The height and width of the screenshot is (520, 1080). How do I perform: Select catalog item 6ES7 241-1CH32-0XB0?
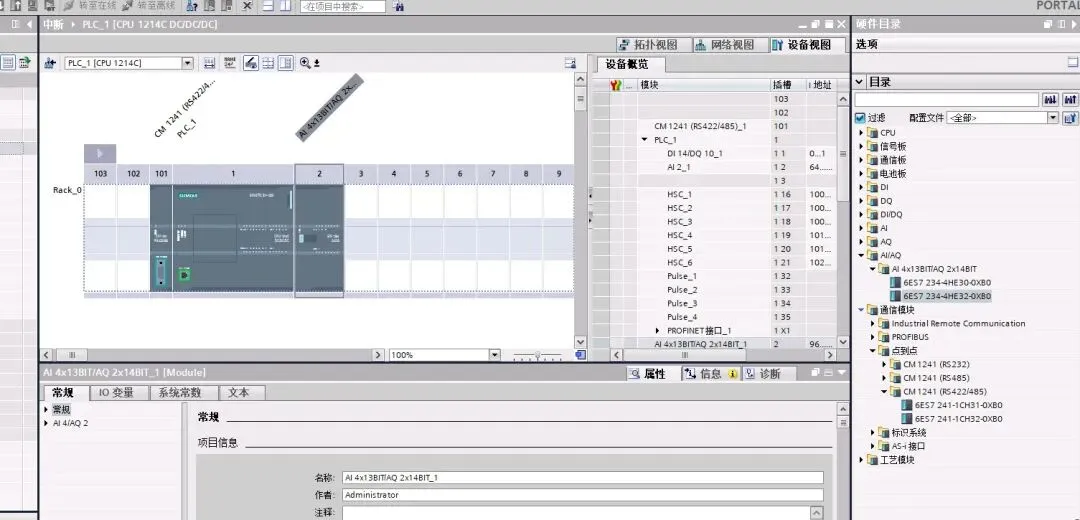pyautogui.click(x=958, y=419)
